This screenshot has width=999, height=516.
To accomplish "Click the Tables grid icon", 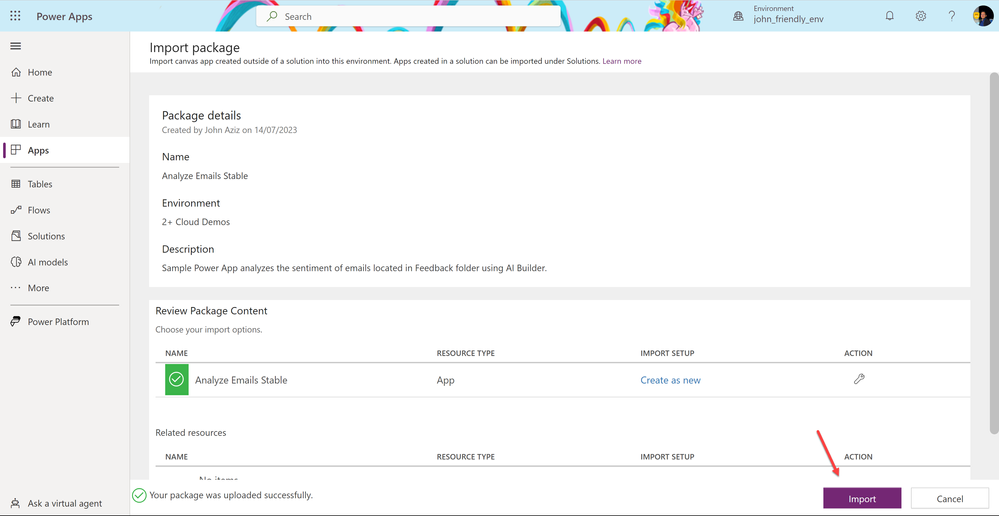I will 17,184.
